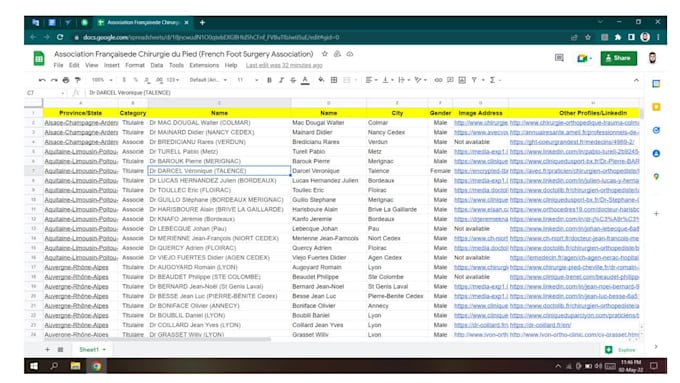Open Maps side panel

(x=656, y=177)
